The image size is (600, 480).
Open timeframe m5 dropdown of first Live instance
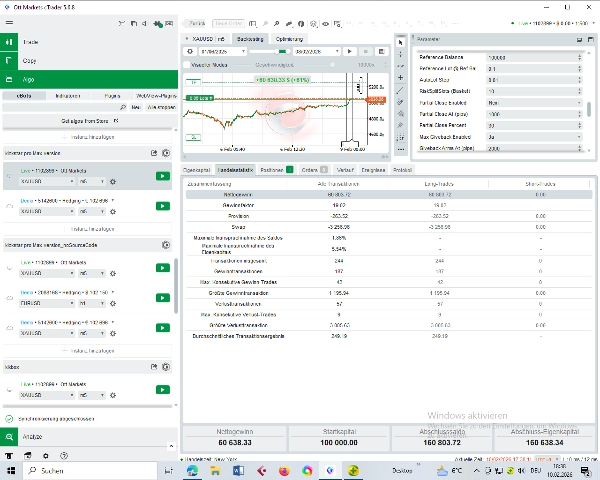pyautogui.click(x=91, y=181)
